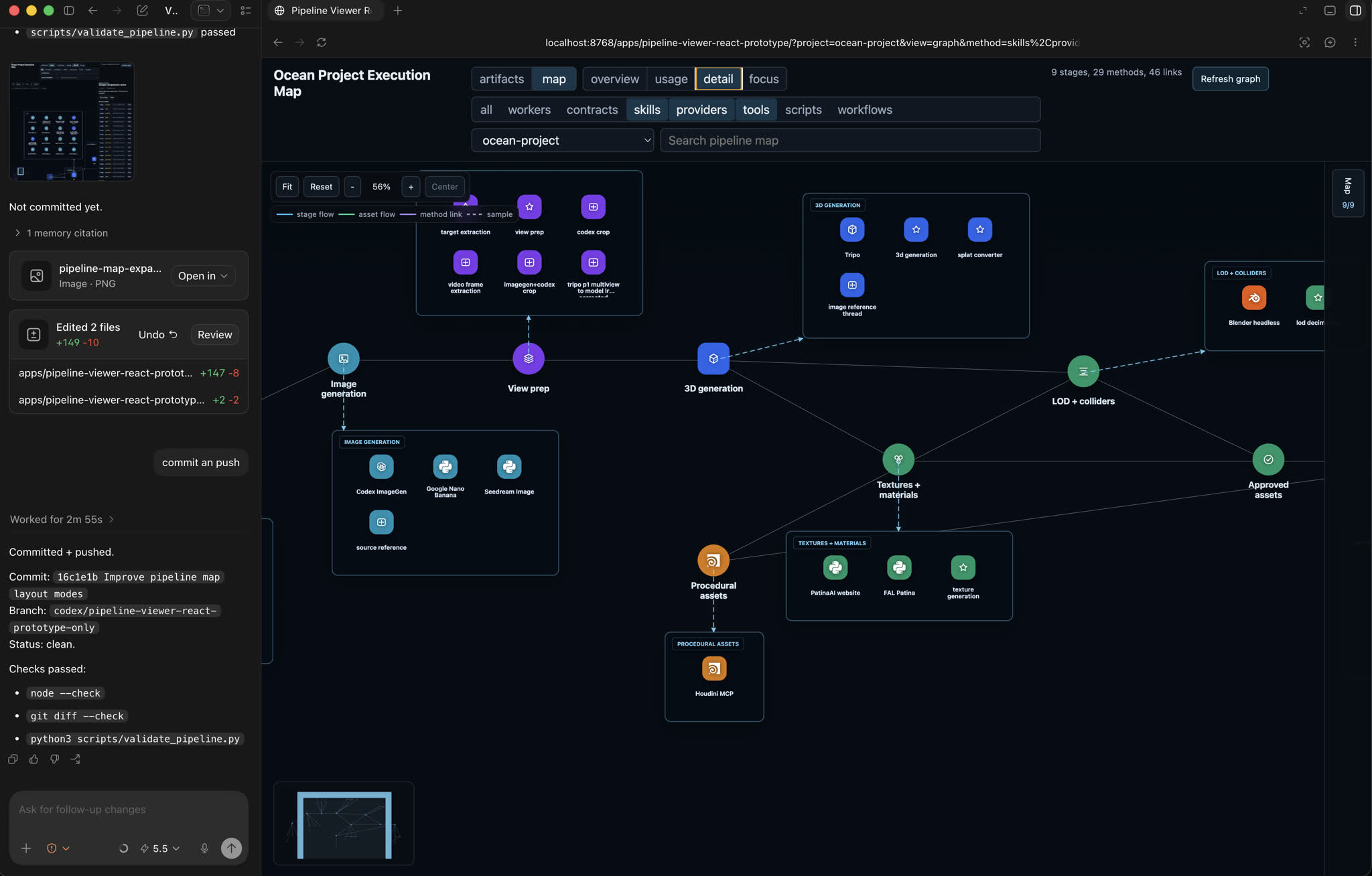Click the LOD + colliders stage node
The image size is (1372, 876).
coord(1083,371)
